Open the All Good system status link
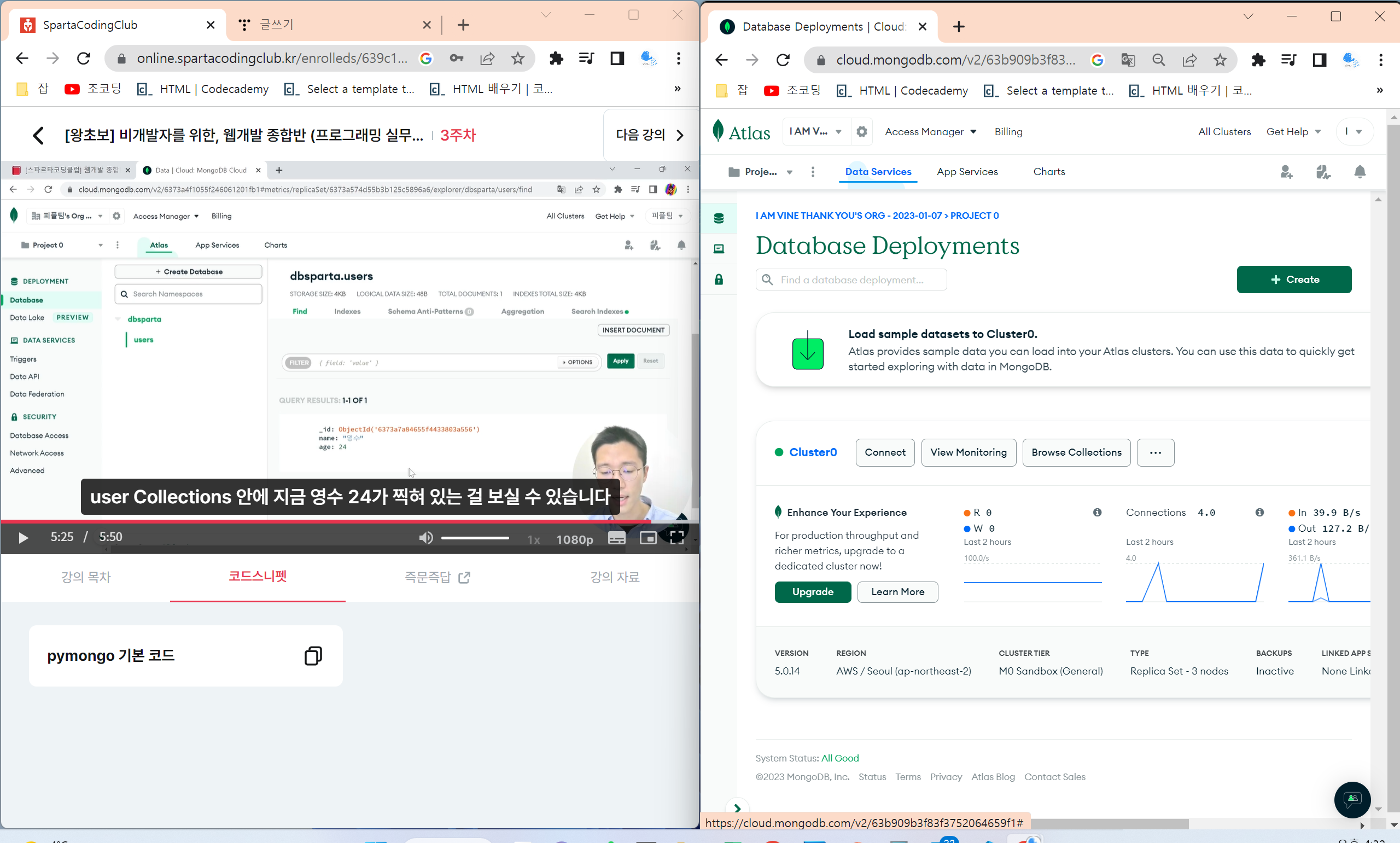 click(x=839, y=758)
